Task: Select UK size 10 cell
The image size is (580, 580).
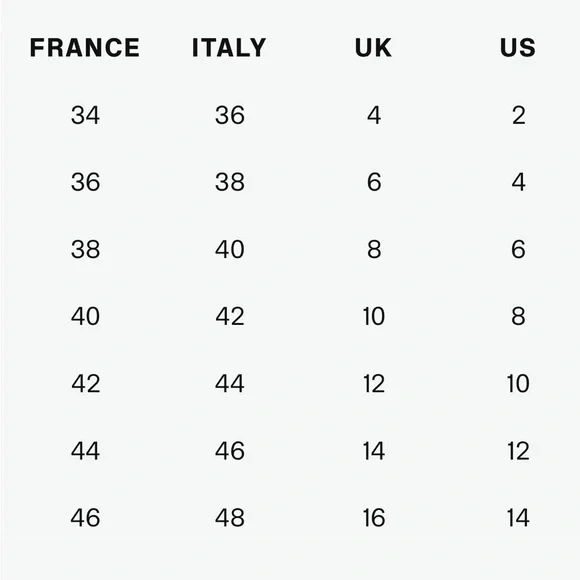Action: pos(374,316)
